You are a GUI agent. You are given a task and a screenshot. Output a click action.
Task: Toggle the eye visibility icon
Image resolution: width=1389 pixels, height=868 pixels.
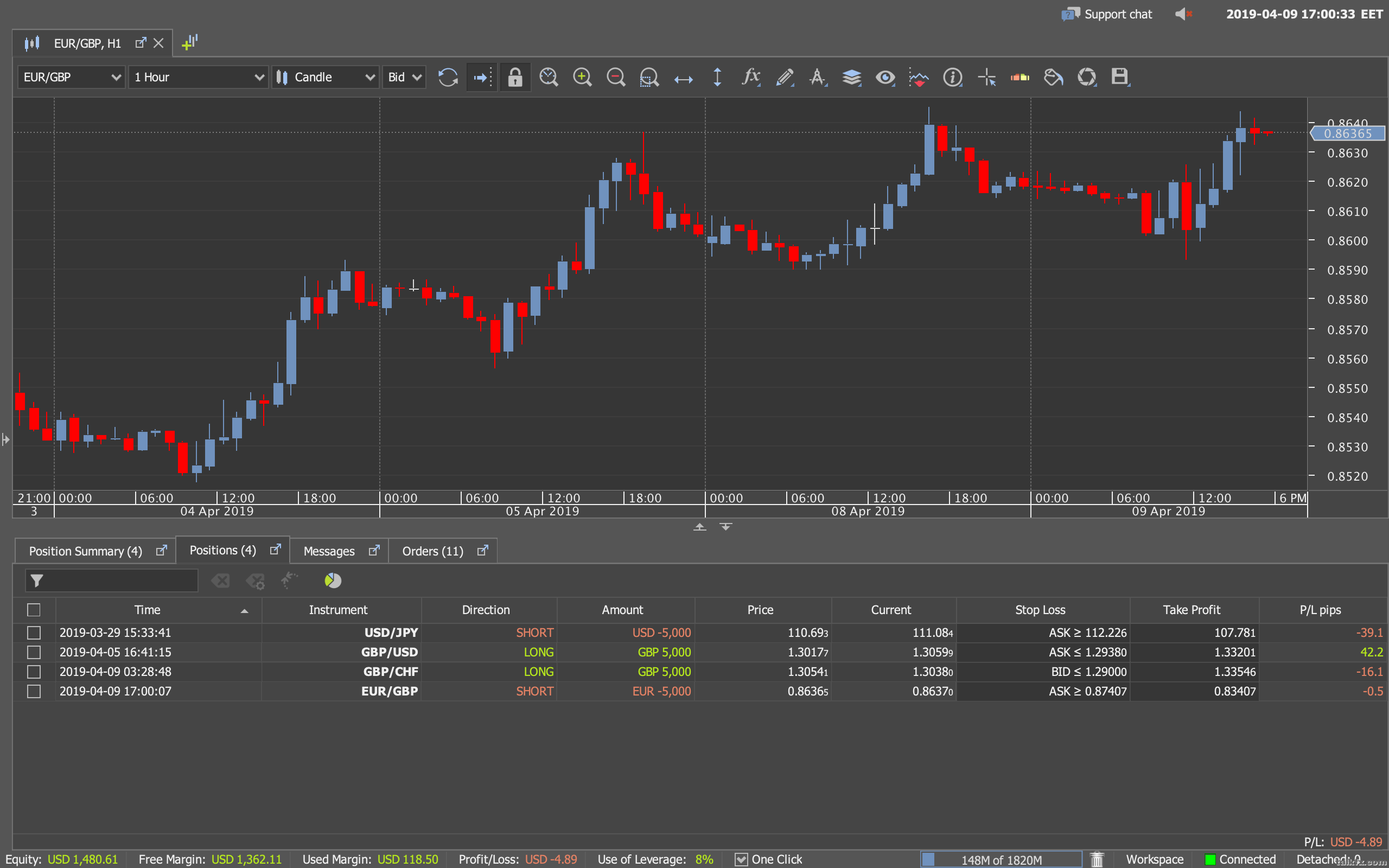coord(885,77)
